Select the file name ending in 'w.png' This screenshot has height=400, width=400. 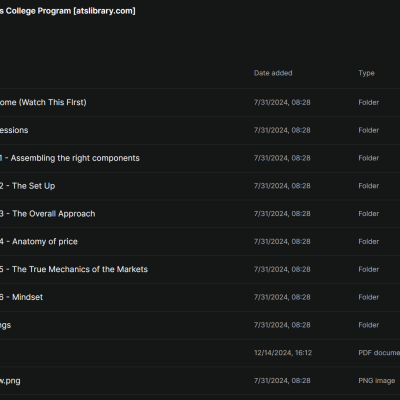pyautogui.click(x=10, y=381)
